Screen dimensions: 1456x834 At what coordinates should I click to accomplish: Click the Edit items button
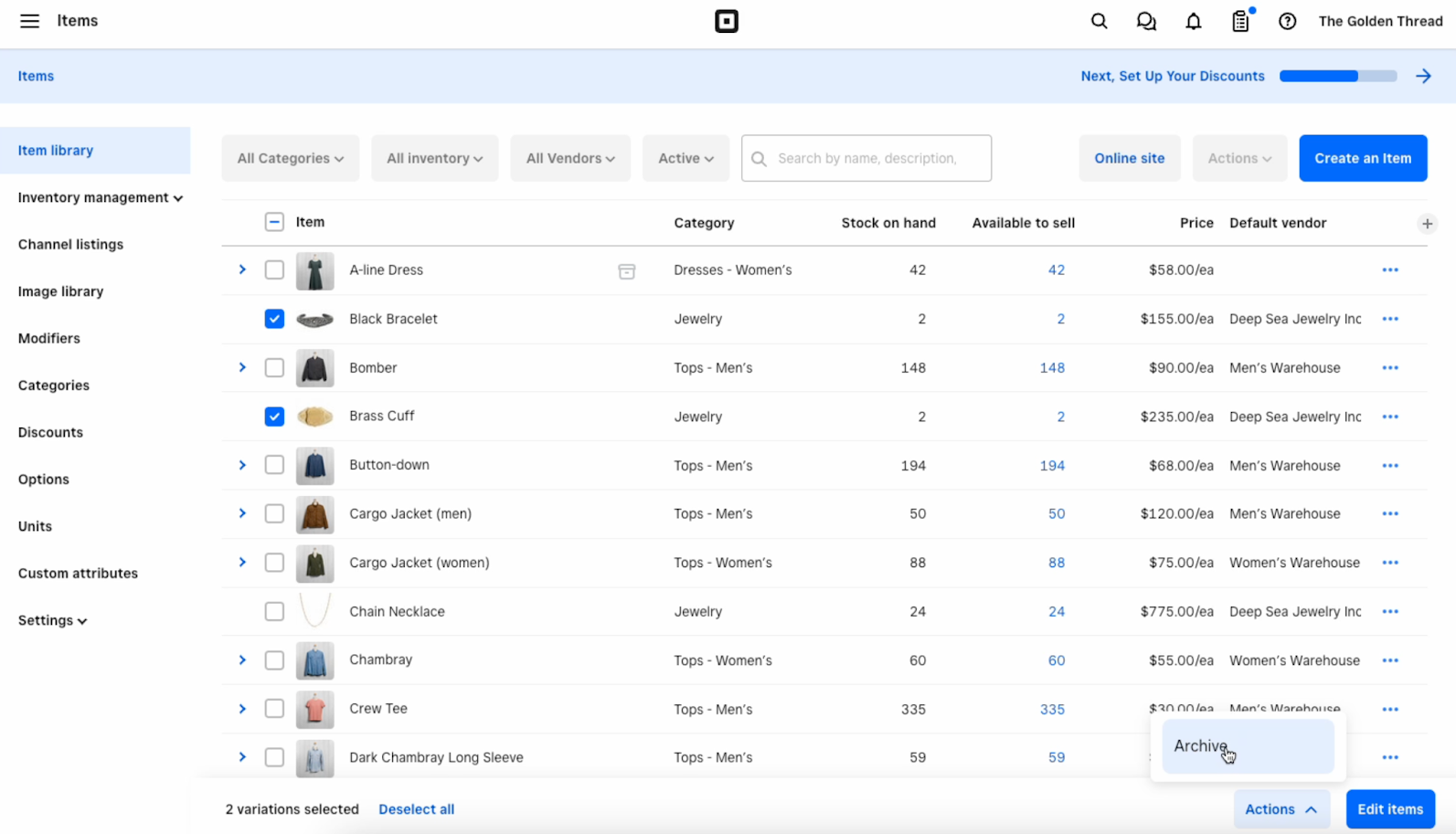[1390, 809]
